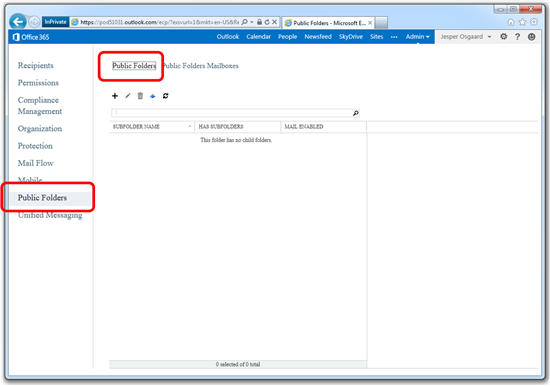Open the settings gear icon in the header
This screenshot has width=550, height=386.
504,36
